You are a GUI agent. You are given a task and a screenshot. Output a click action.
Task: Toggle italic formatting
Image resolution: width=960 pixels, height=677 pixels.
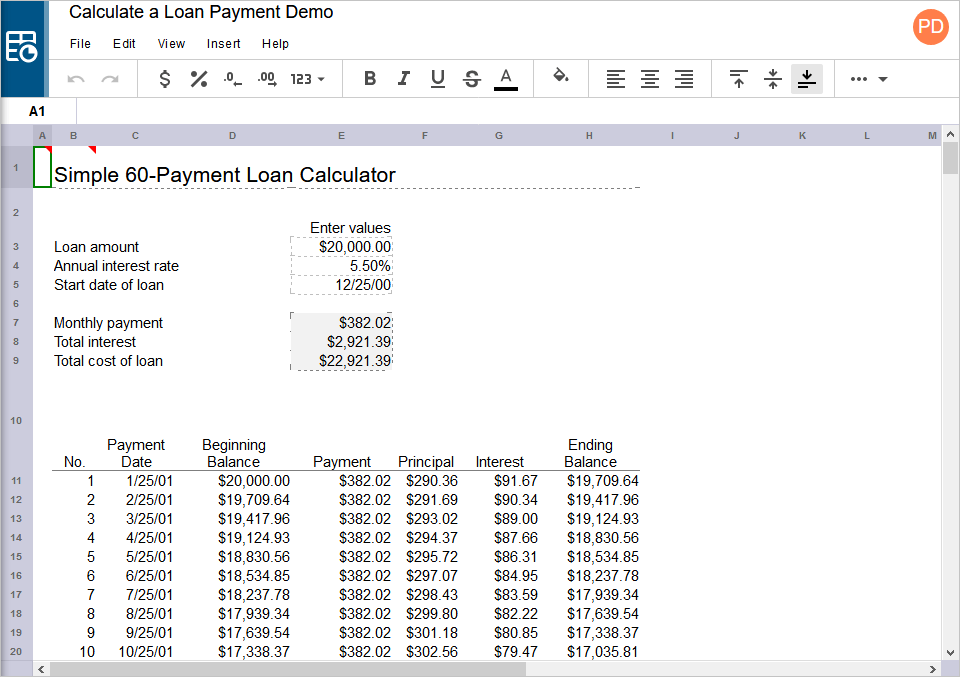click(403, 79)
